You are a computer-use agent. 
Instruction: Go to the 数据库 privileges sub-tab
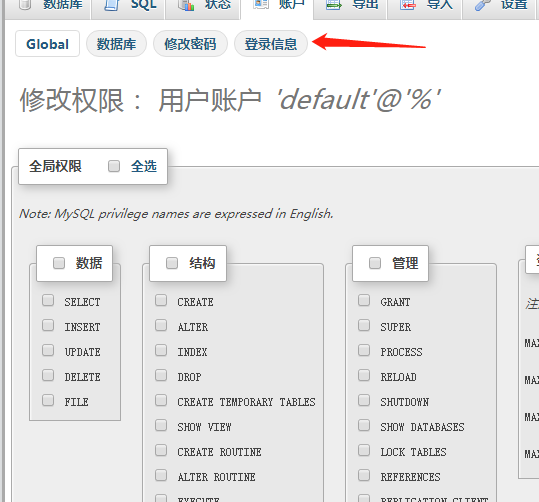tap(116, 44)
